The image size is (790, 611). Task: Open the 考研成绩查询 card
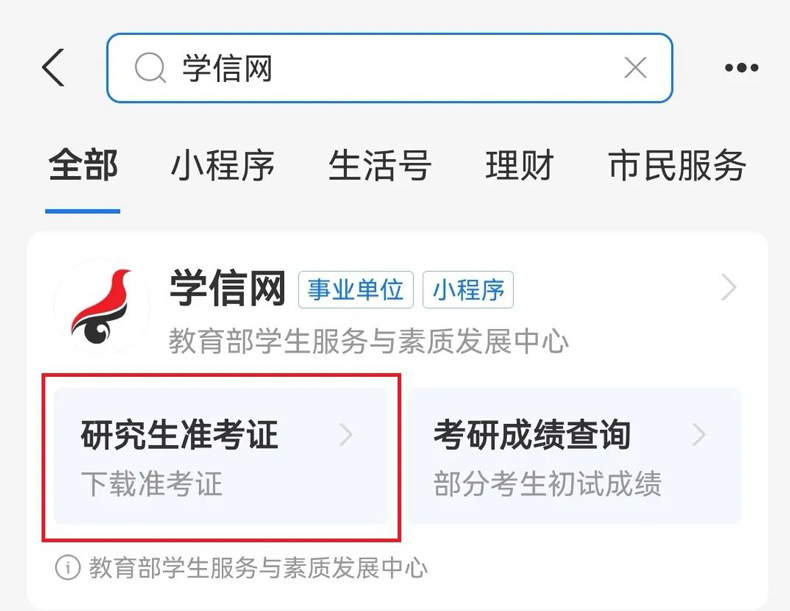pyautogui.click(x=574, y=456)
